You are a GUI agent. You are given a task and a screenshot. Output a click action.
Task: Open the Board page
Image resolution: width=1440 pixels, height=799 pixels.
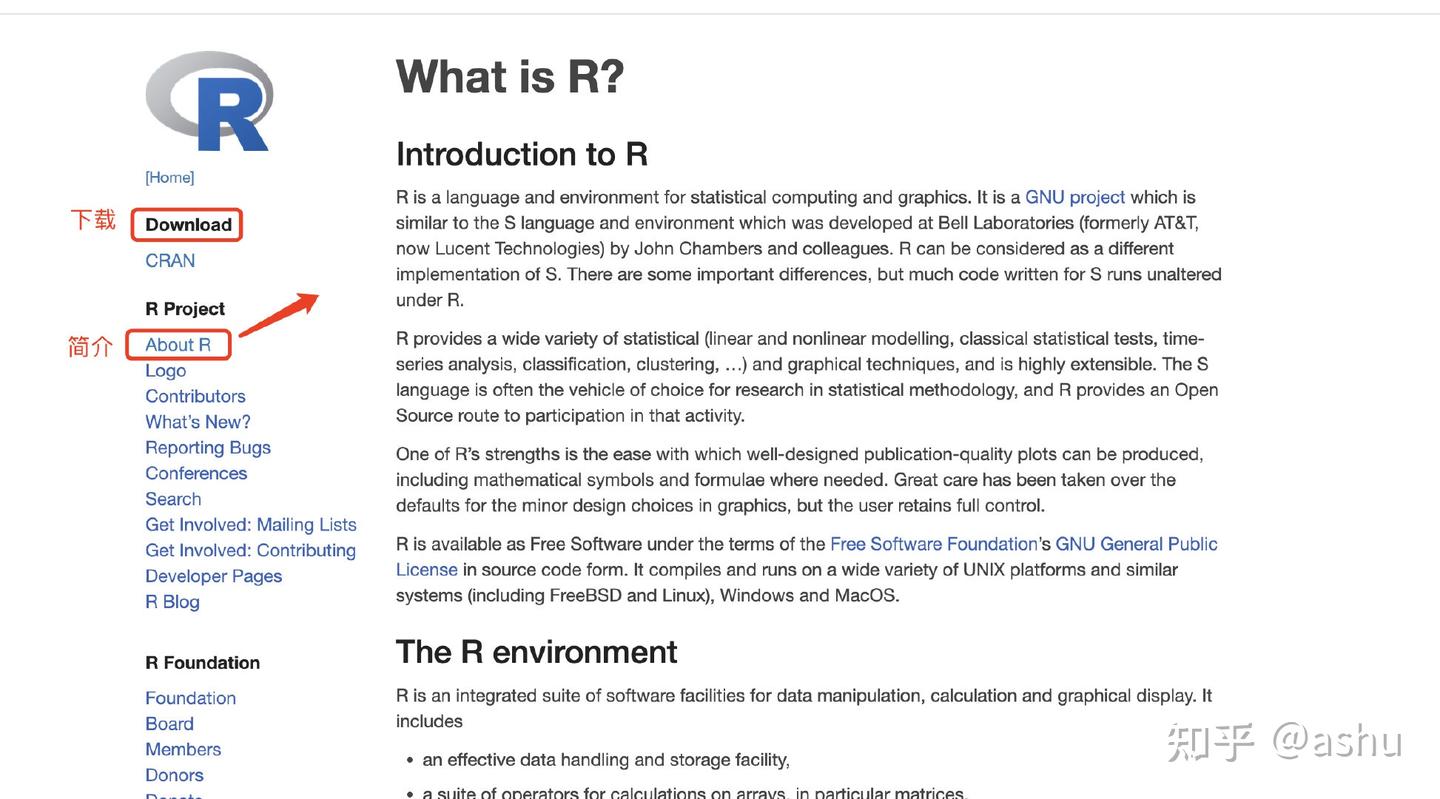[169, 723]
